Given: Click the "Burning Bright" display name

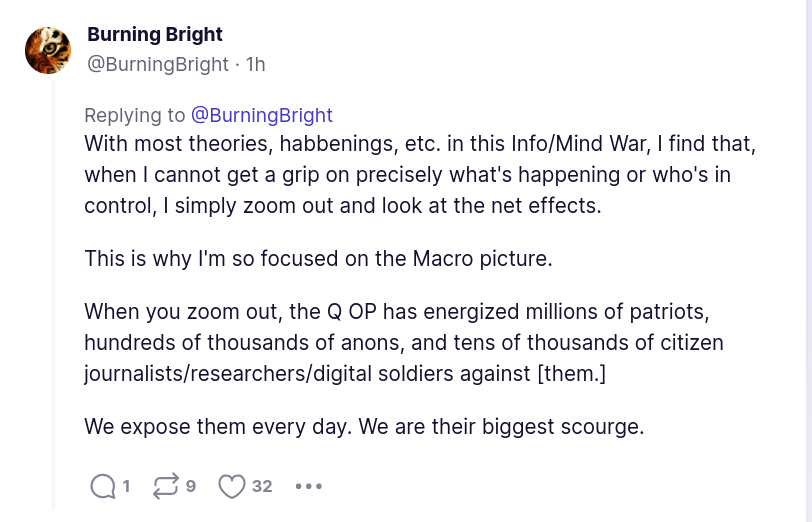Looking at the screenshot, I should tap(155, 34).
